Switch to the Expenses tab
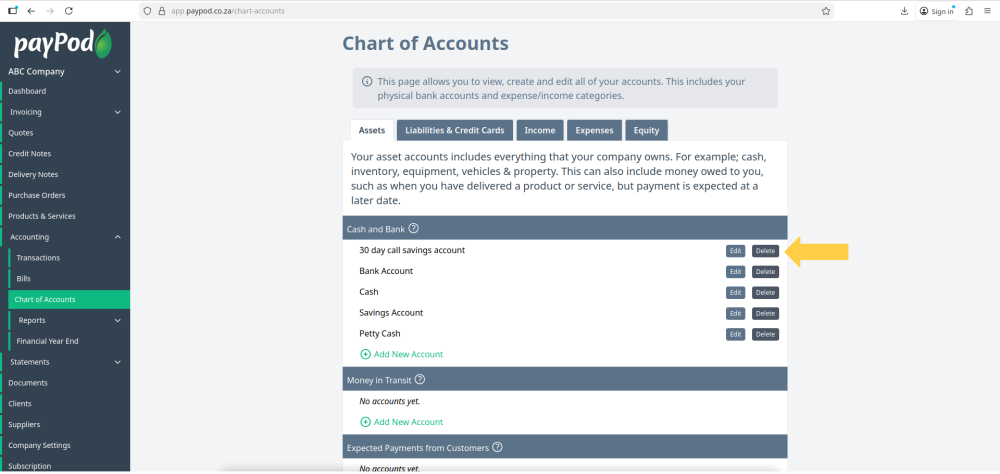Screen dimensions: 1000x474 point(594,130)
